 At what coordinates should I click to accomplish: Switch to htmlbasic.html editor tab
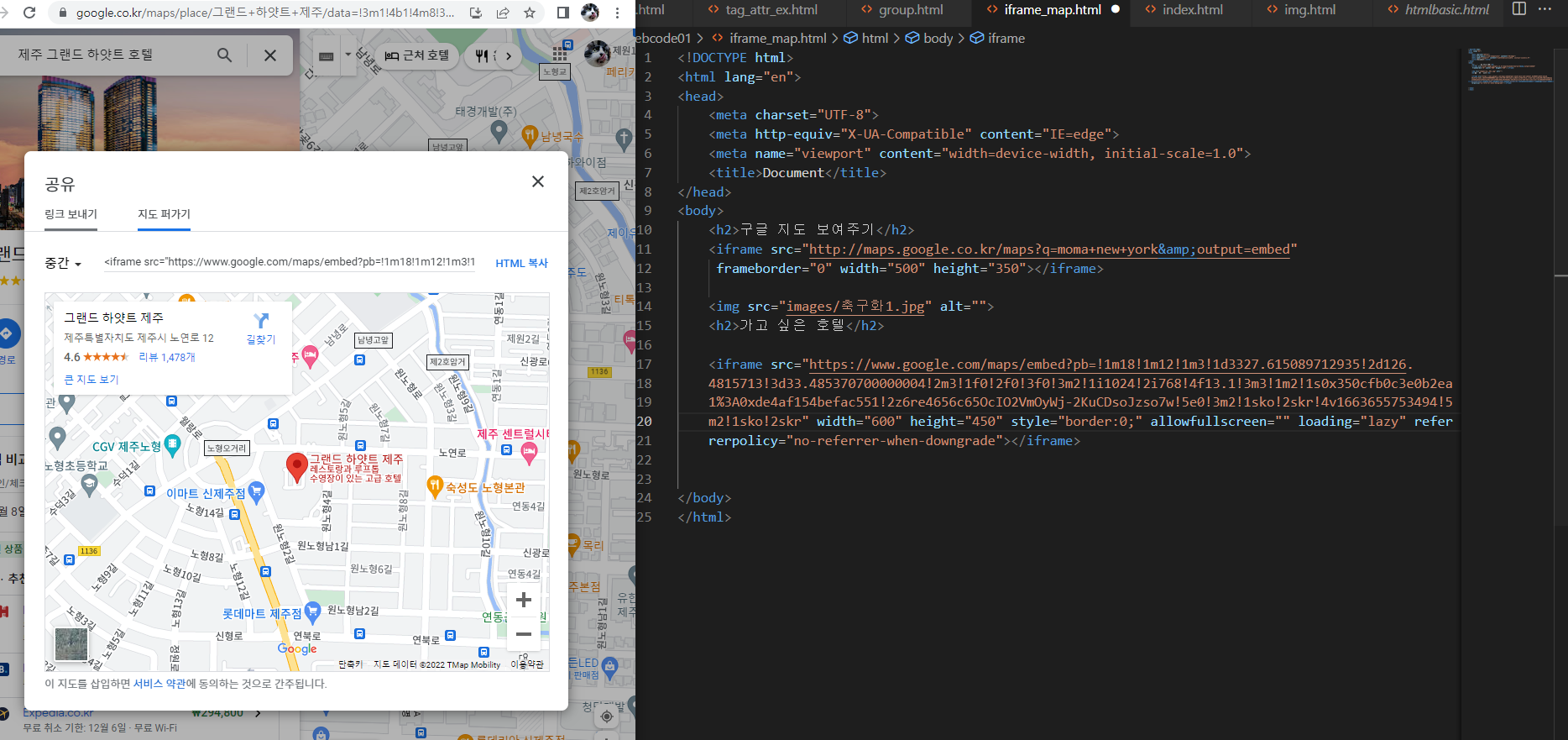point(1439,10)
